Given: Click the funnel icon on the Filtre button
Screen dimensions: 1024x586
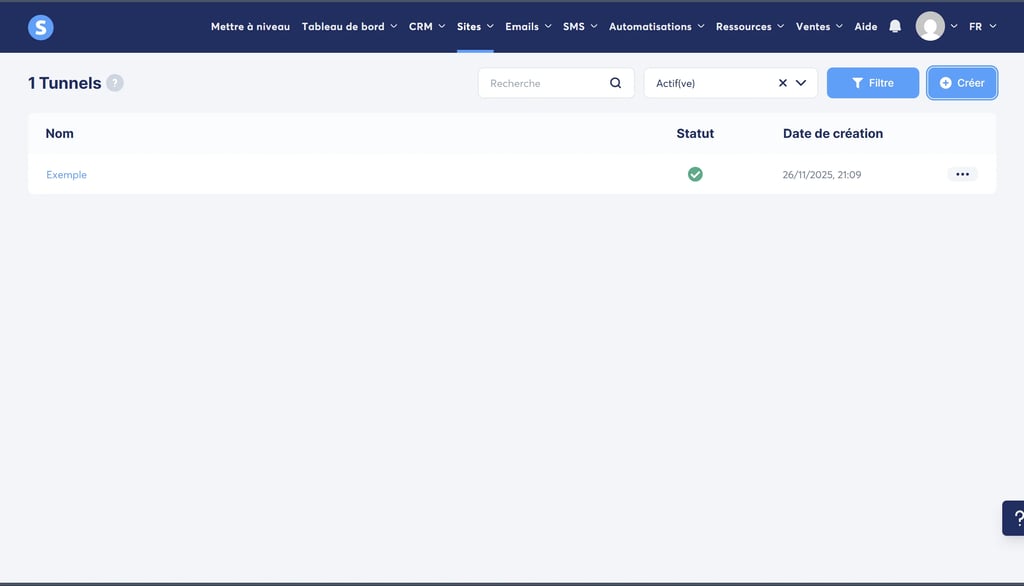Looking at the screenshot, I should 859,83.
